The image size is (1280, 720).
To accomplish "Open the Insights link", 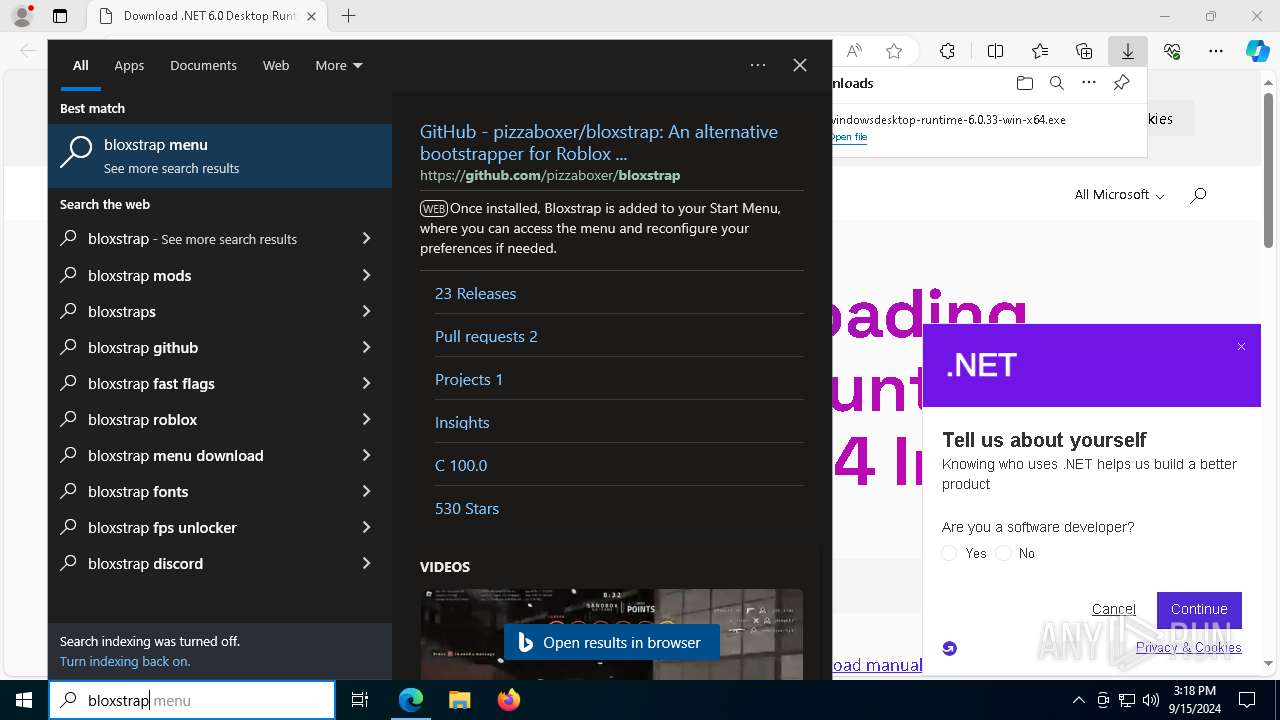I will pyautogui.click(x=462, y=422).
